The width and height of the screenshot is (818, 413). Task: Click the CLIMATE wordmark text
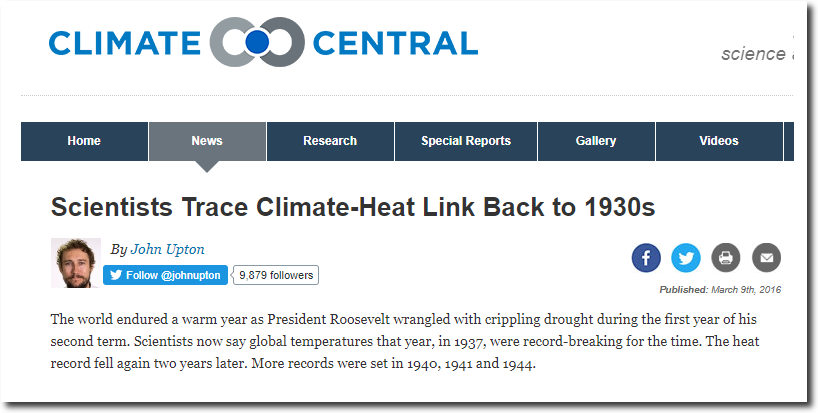(125, 43)
